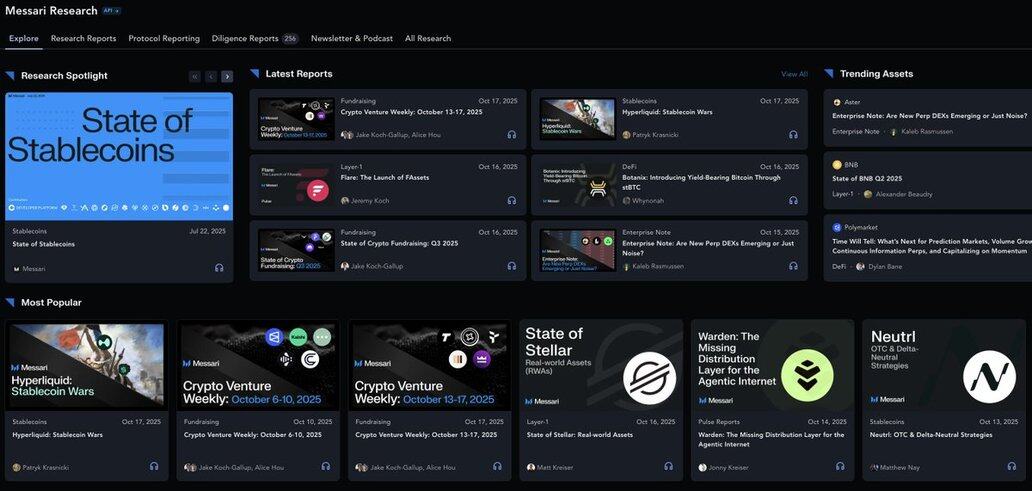1032x491 pixels.
Task: Open the State of Stablecoins spotlight thumbnail
Action: [119, 156]
